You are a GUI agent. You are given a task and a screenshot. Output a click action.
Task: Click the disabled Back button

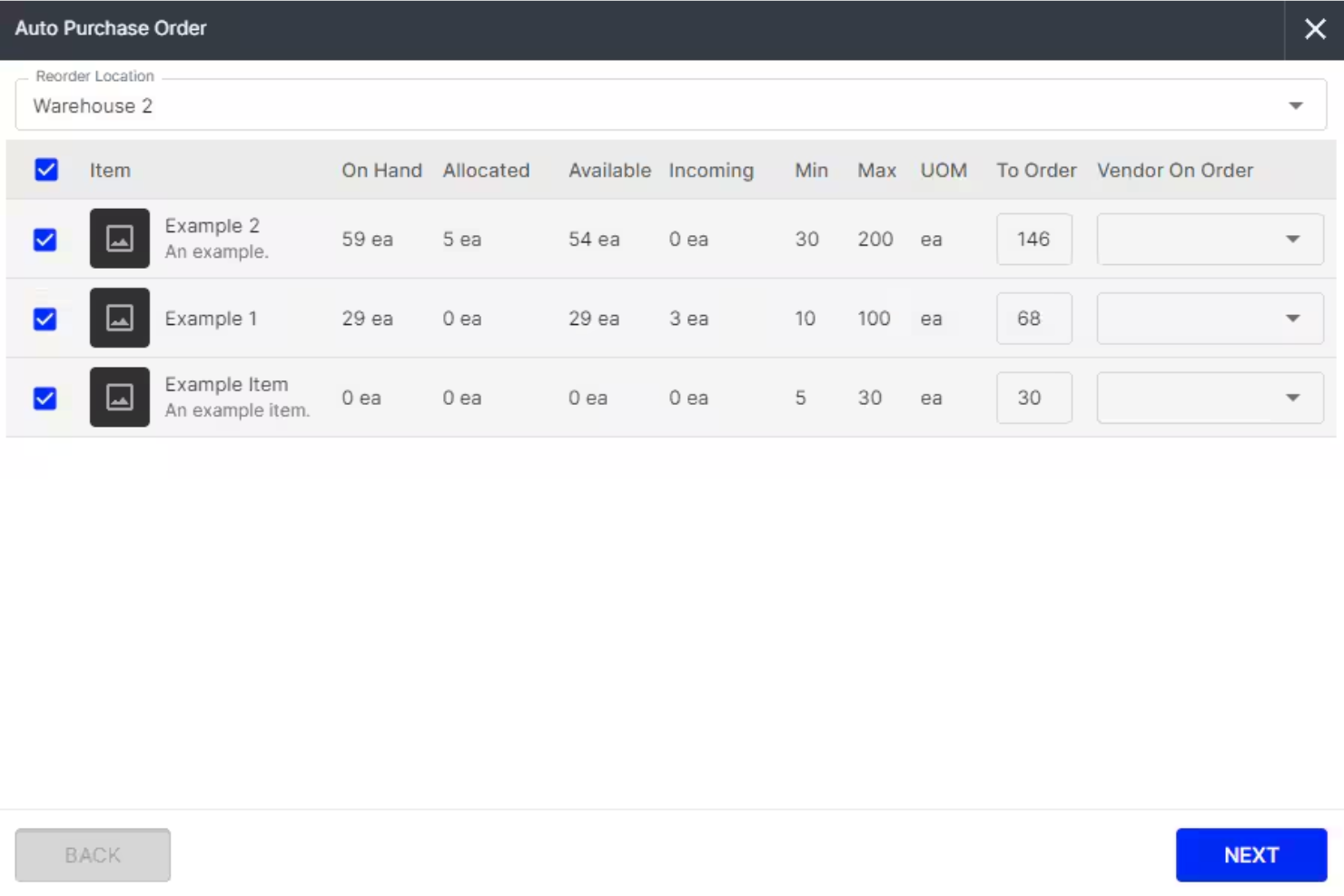click(92, 853)
